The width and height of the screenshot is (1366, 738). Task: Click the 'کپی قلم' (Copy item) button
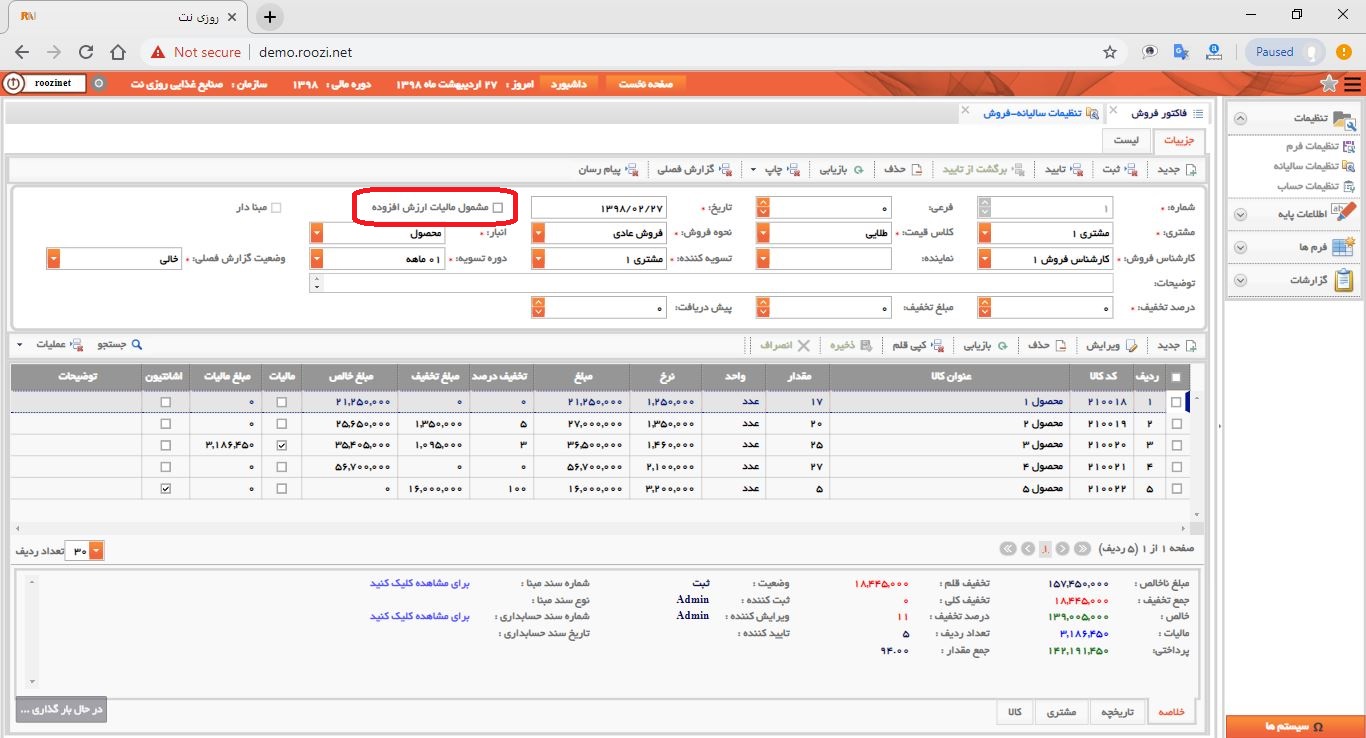917,345
